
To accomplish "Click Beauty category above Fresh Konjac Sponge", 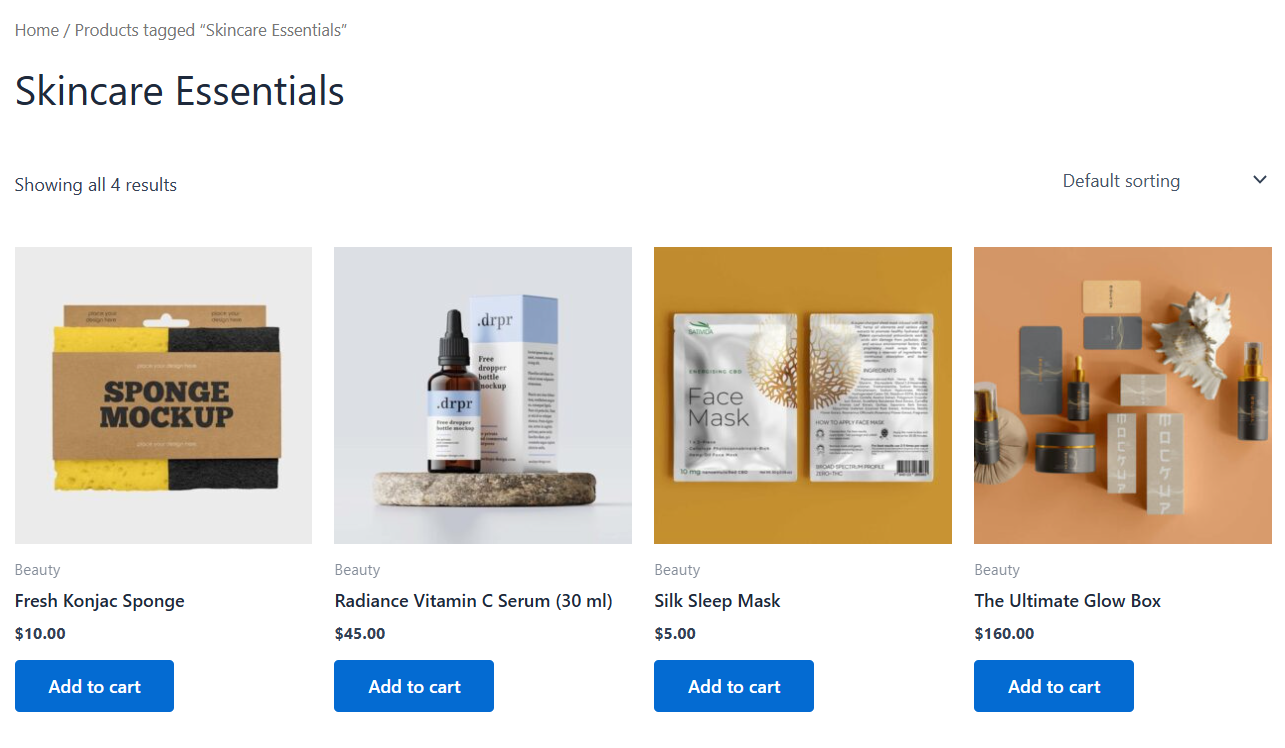I will [37, 570].
